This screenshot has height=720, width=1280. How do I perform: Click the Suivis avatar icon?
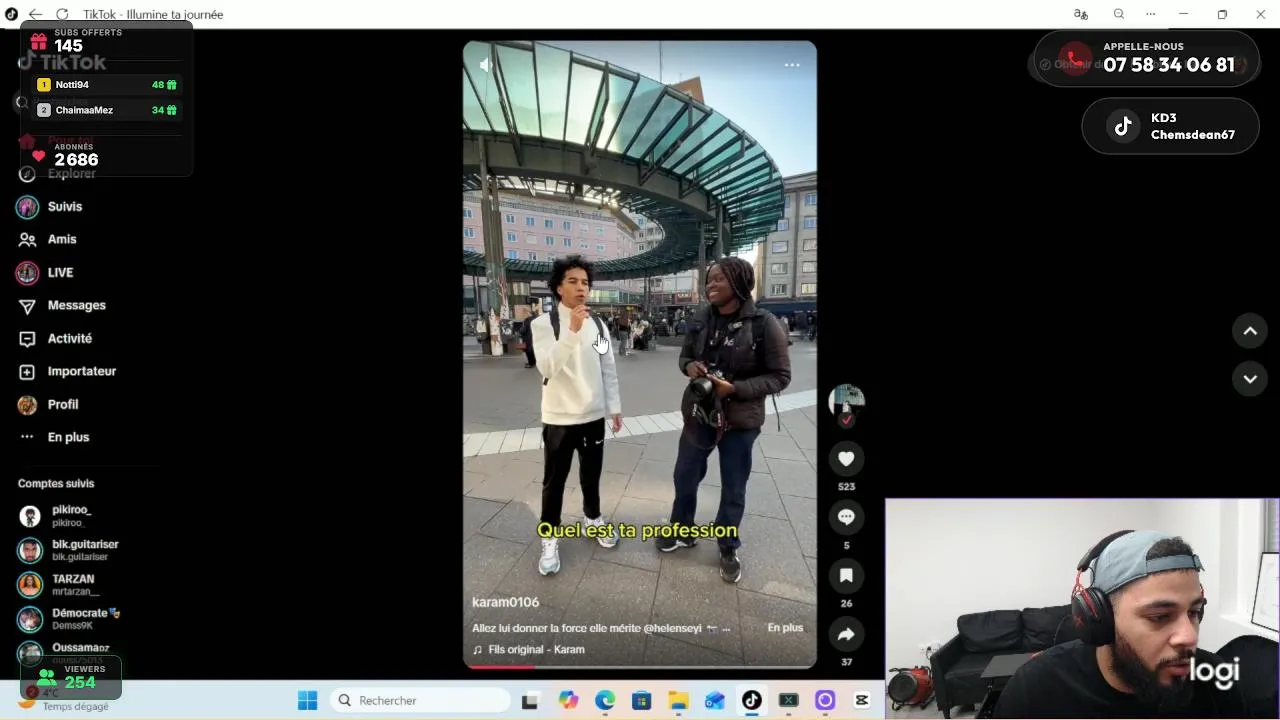pos(27,207)
